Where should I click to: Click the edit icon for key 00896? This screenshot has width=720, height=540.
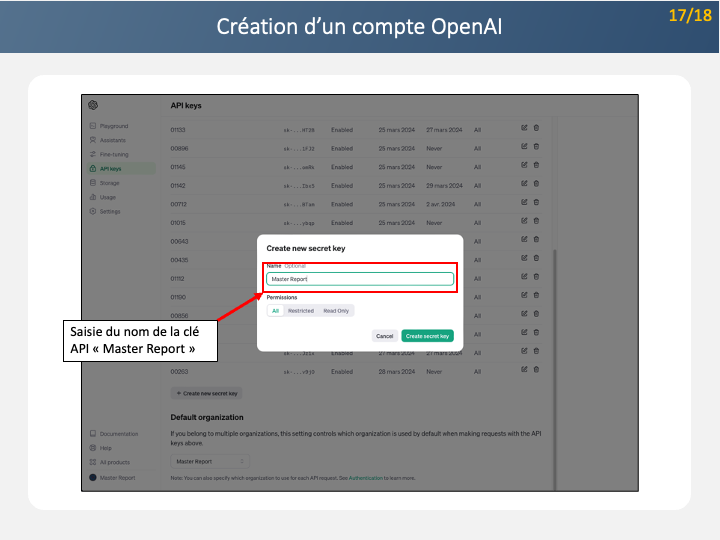coord(524,147)
